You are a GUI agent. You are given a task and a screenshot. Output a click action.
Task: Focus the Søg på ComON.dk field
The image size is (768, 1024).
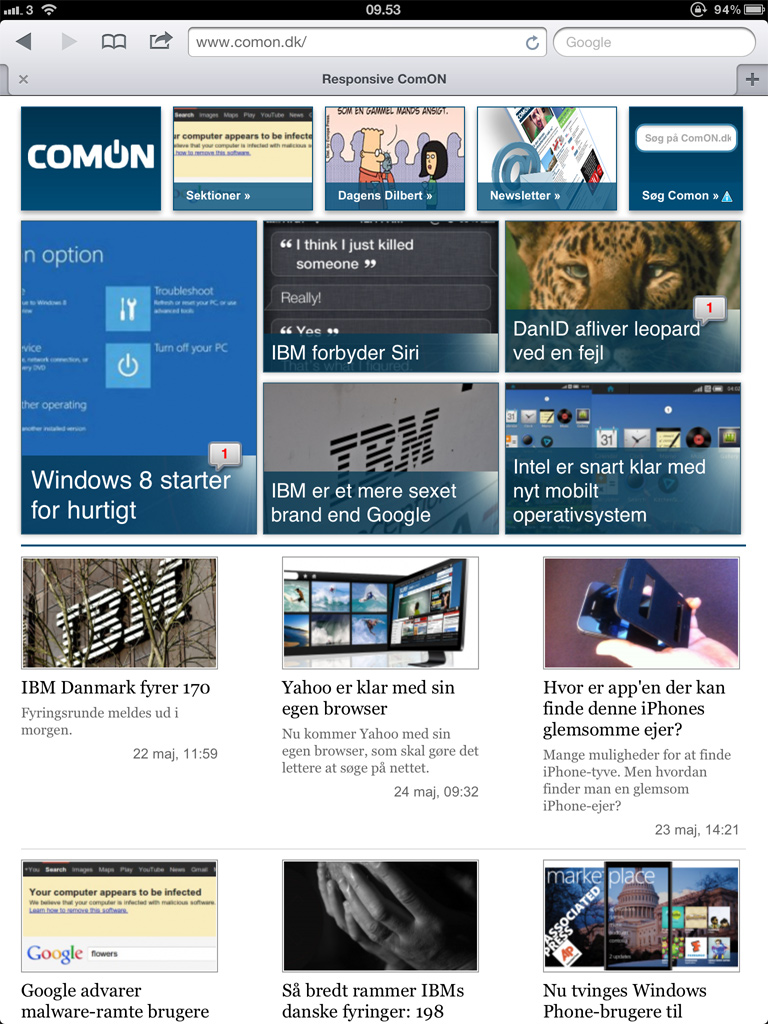pos(686,138)
